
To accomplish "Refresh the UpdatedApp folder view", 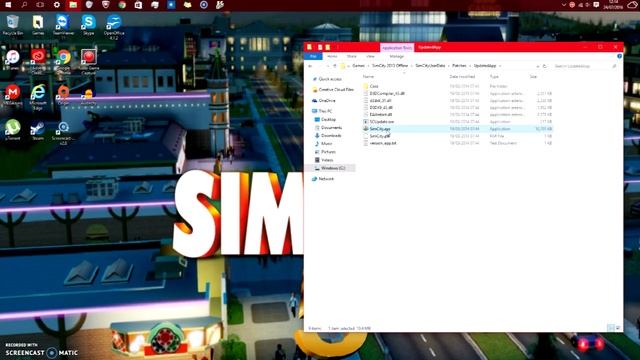I will click(544, 66).
